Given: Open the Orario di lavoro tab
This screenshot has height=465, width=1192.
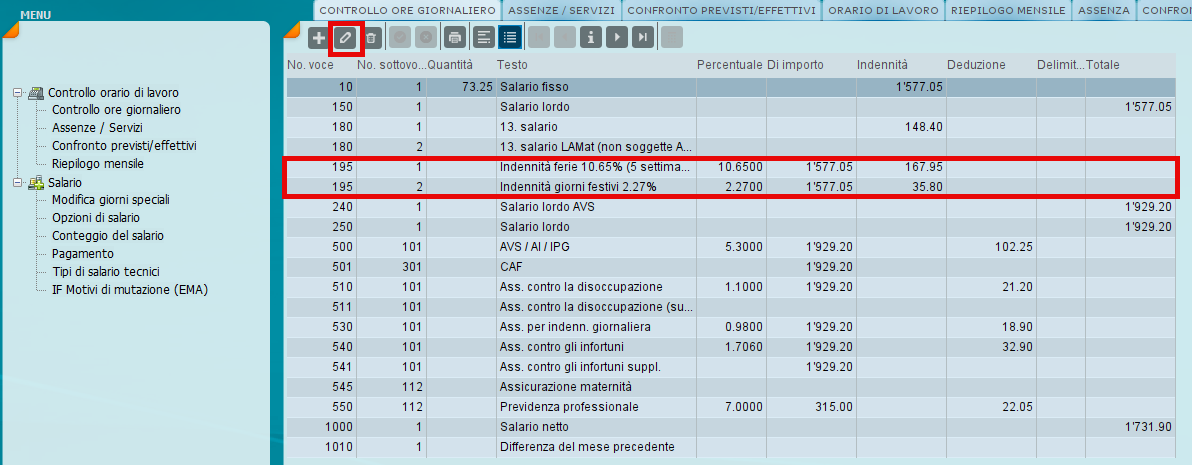Looking at the screenshot, I should (x=882, y=11).
